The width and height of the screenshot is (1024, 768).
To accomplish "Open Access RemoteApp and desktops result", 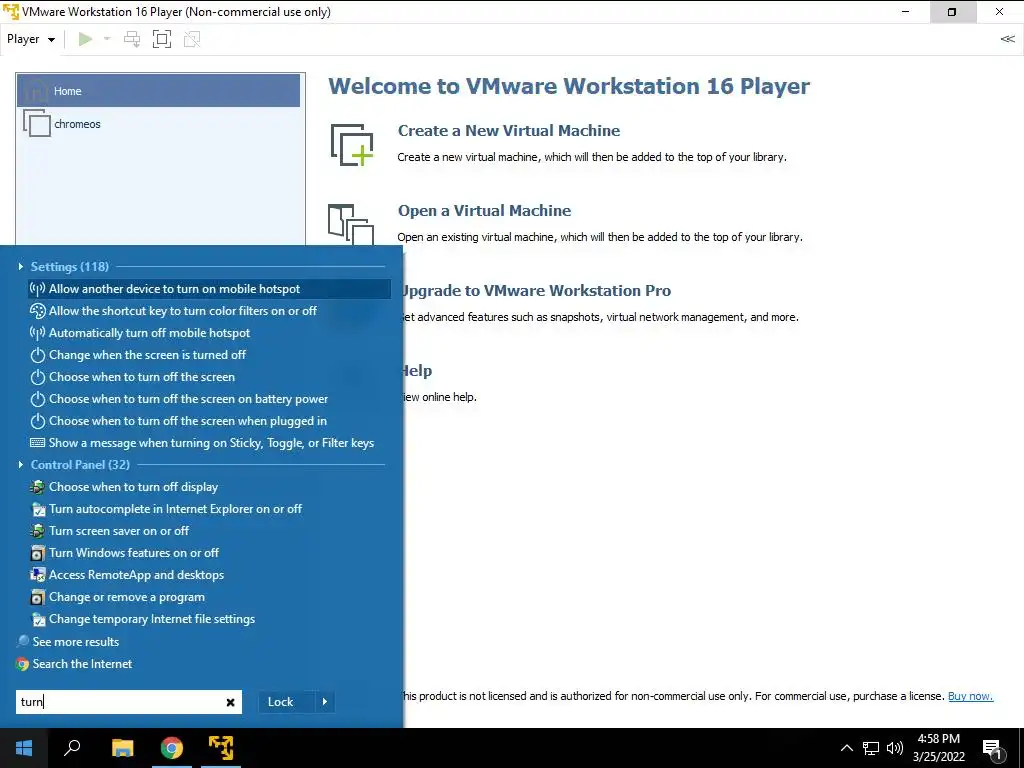I will [209, 575].
